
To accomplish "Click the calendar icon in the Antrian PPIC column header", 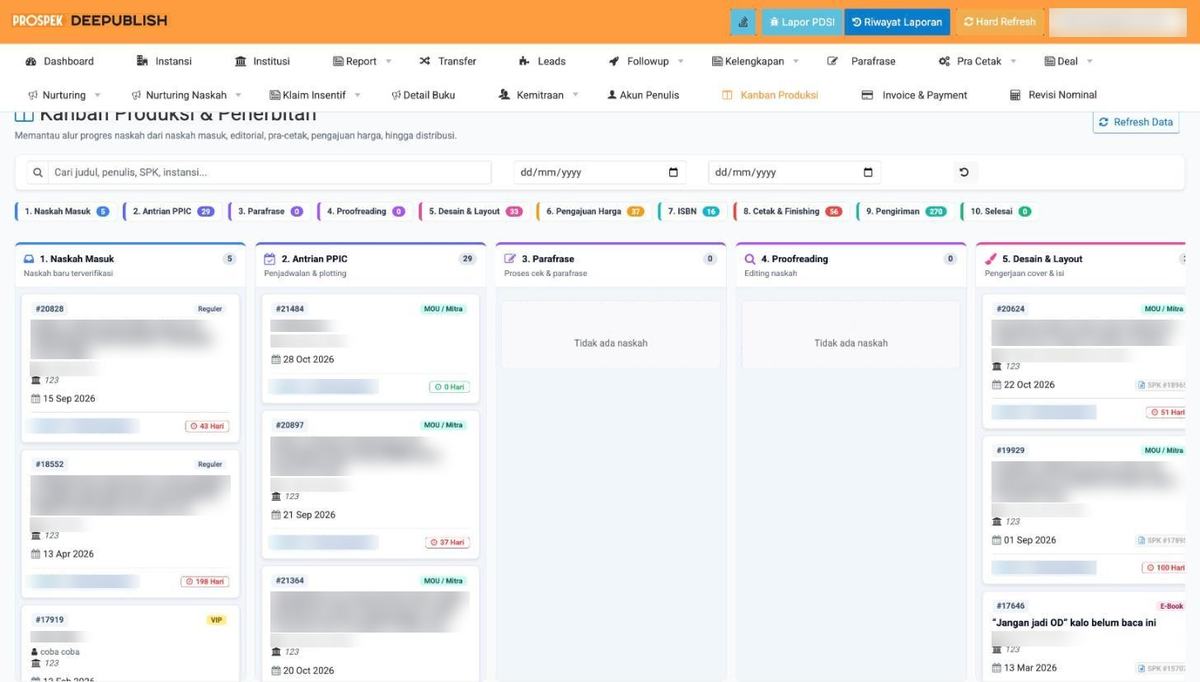I will point(270,259).
